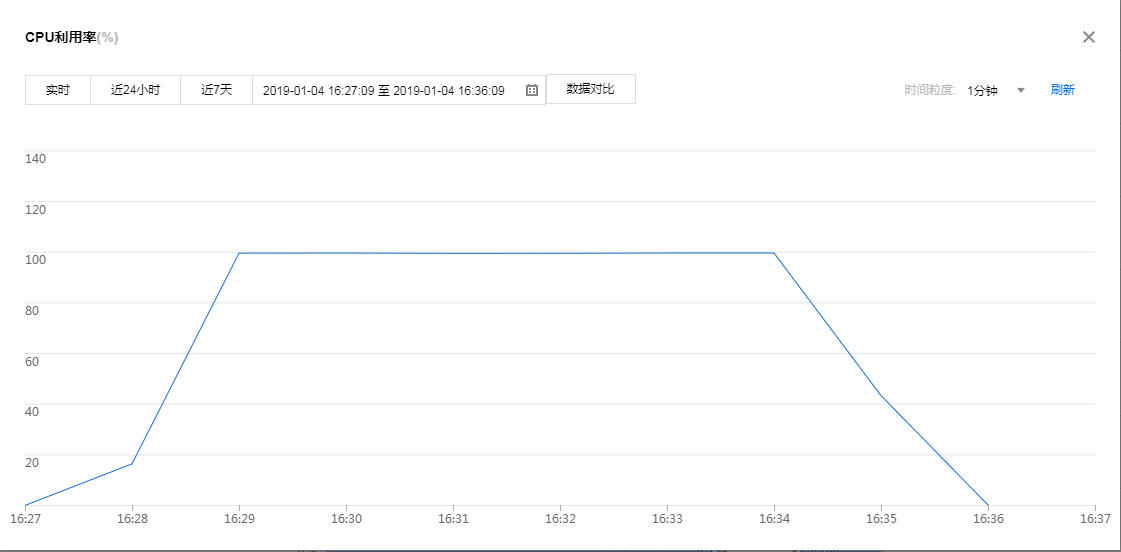Click the 100 y-axis label
The width and height of the screenshot is (1121, 552).
35,259
